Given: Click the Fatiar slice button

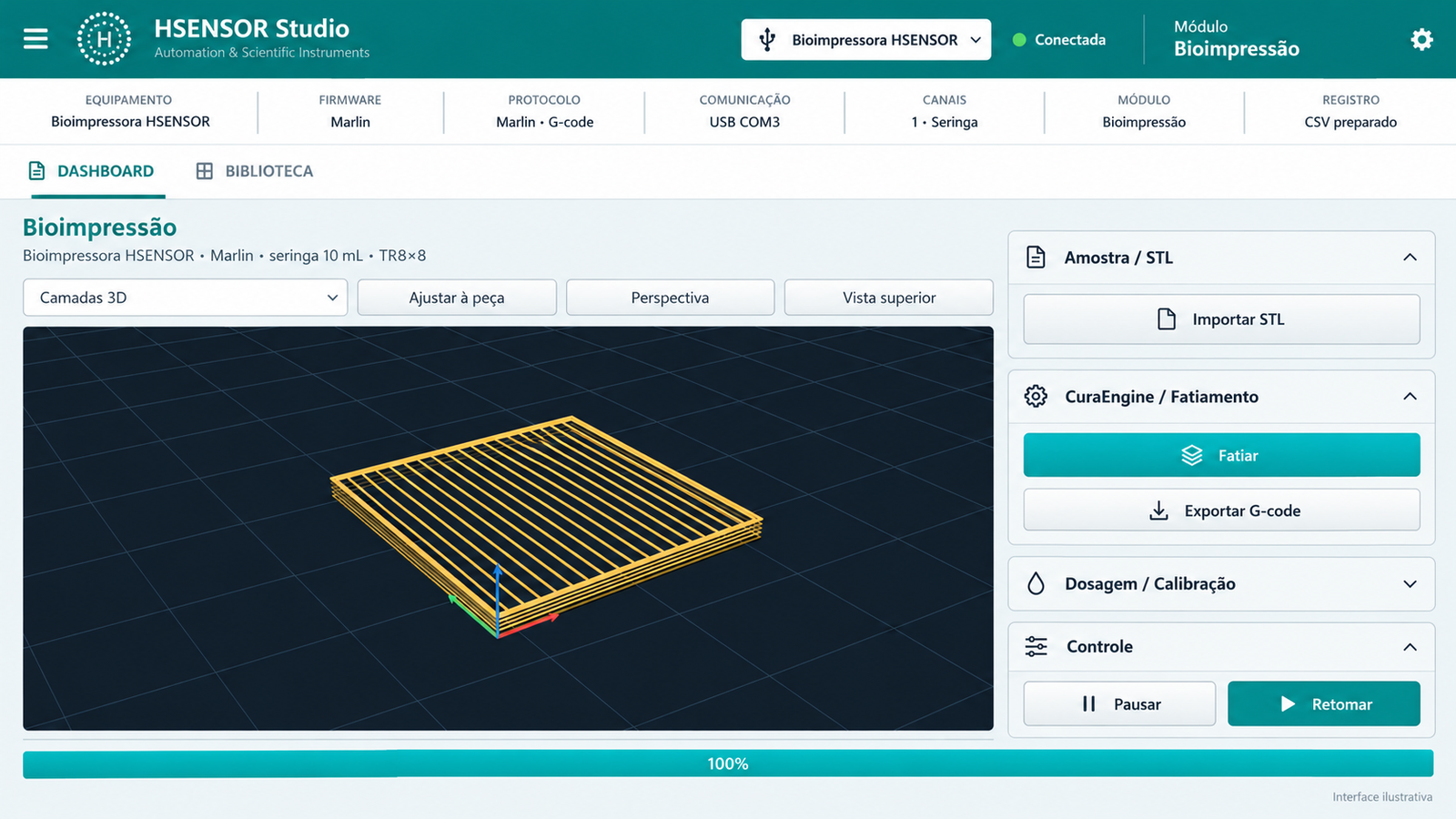Looking at the screenshot, I should [1221, 455].
